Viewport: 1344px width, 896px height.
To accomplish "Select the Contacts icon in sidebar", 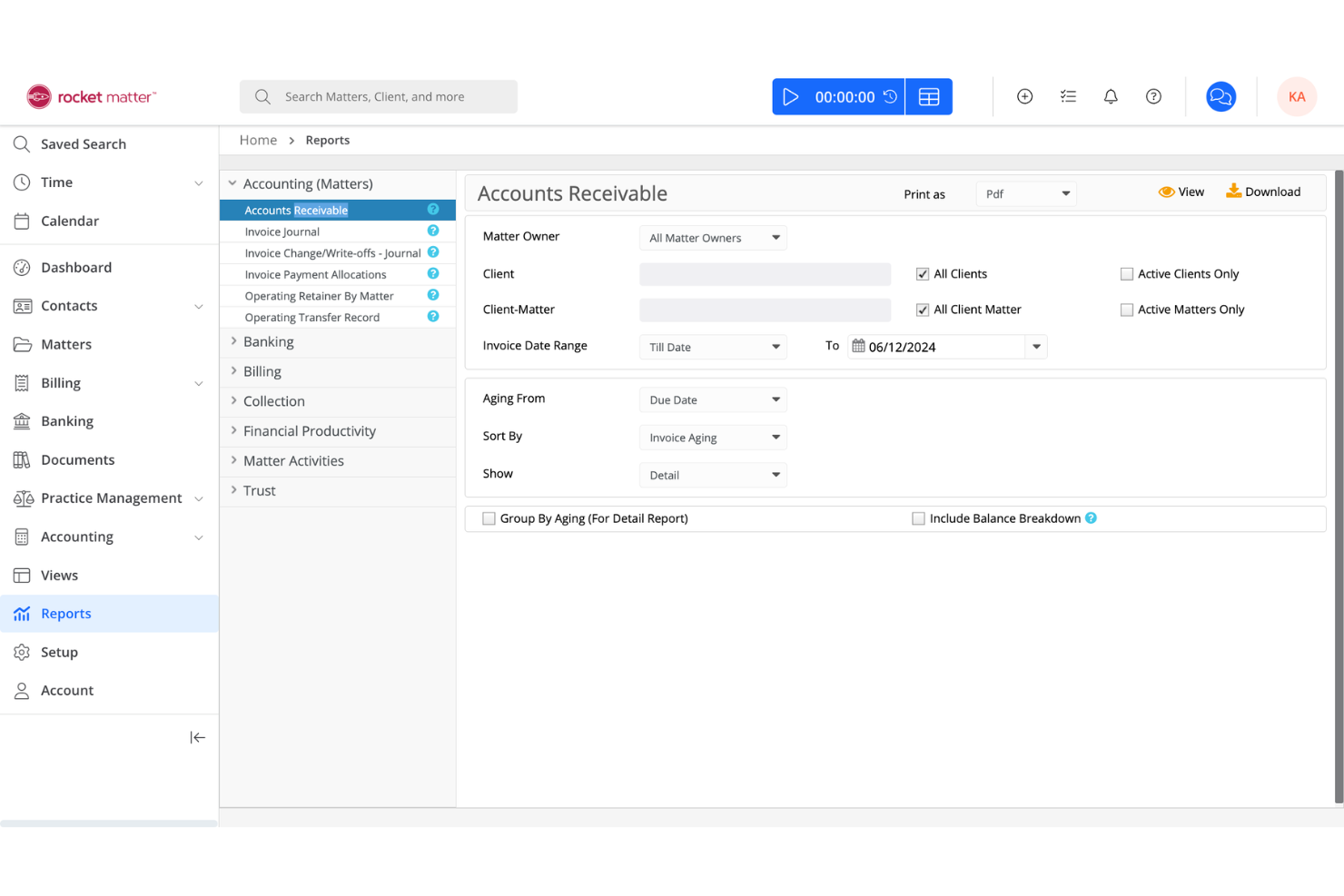I will point(22,306).
